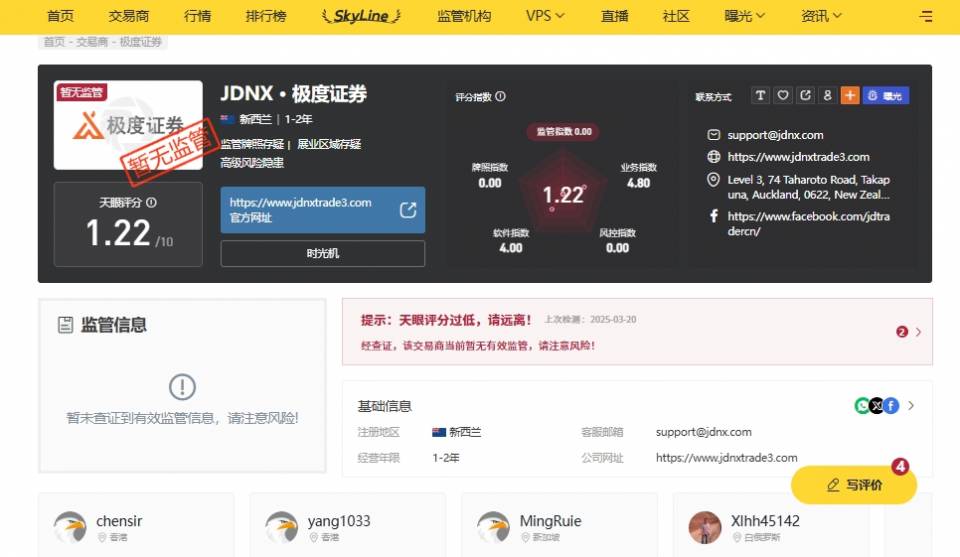Screen dimensions: 960x557
Task: Expand the low score warning chevron
Action: 918,332
